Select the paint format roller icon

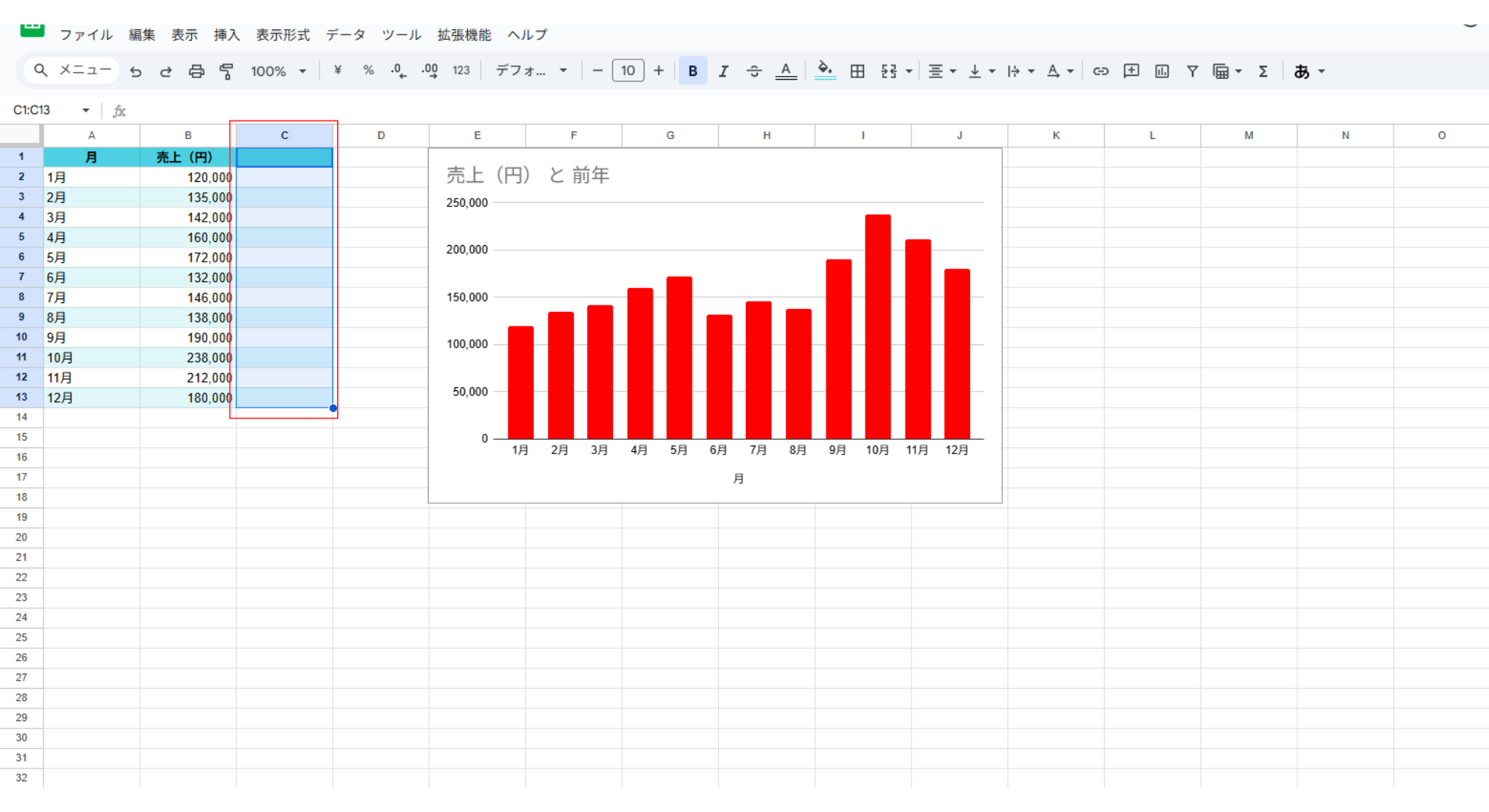226,71
